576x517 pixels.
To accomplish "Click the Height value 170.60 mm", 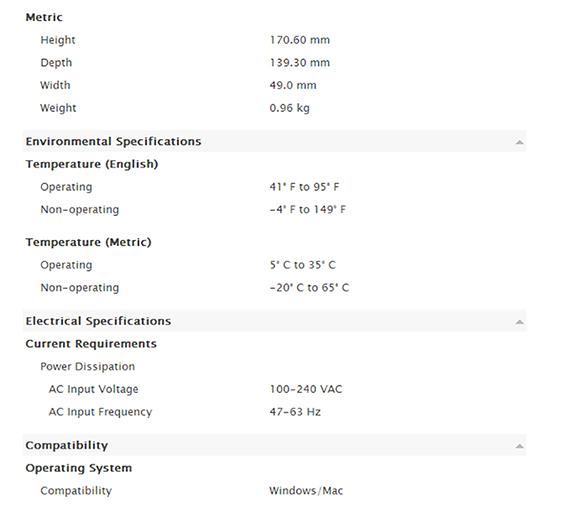I will click(300, 40).
